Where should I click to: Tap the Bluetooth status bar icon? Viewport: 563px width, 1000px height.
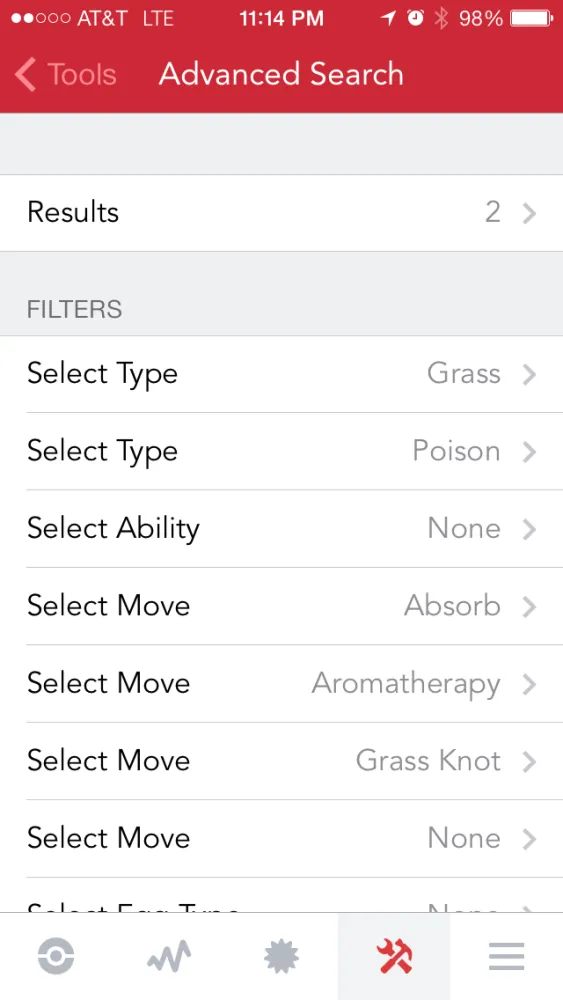coord(441,18)
